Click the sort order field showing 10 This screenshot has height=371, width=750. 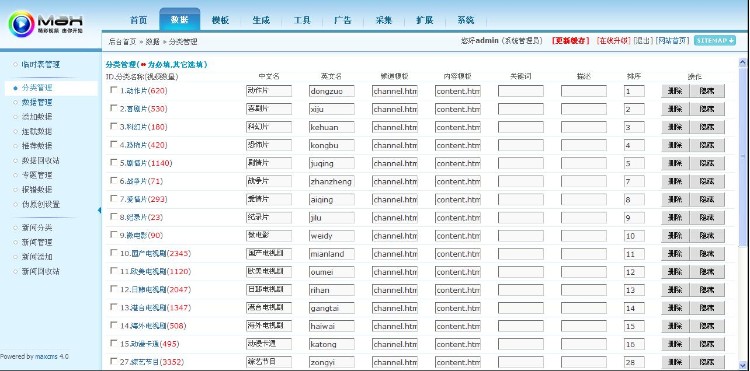[634, 236]
